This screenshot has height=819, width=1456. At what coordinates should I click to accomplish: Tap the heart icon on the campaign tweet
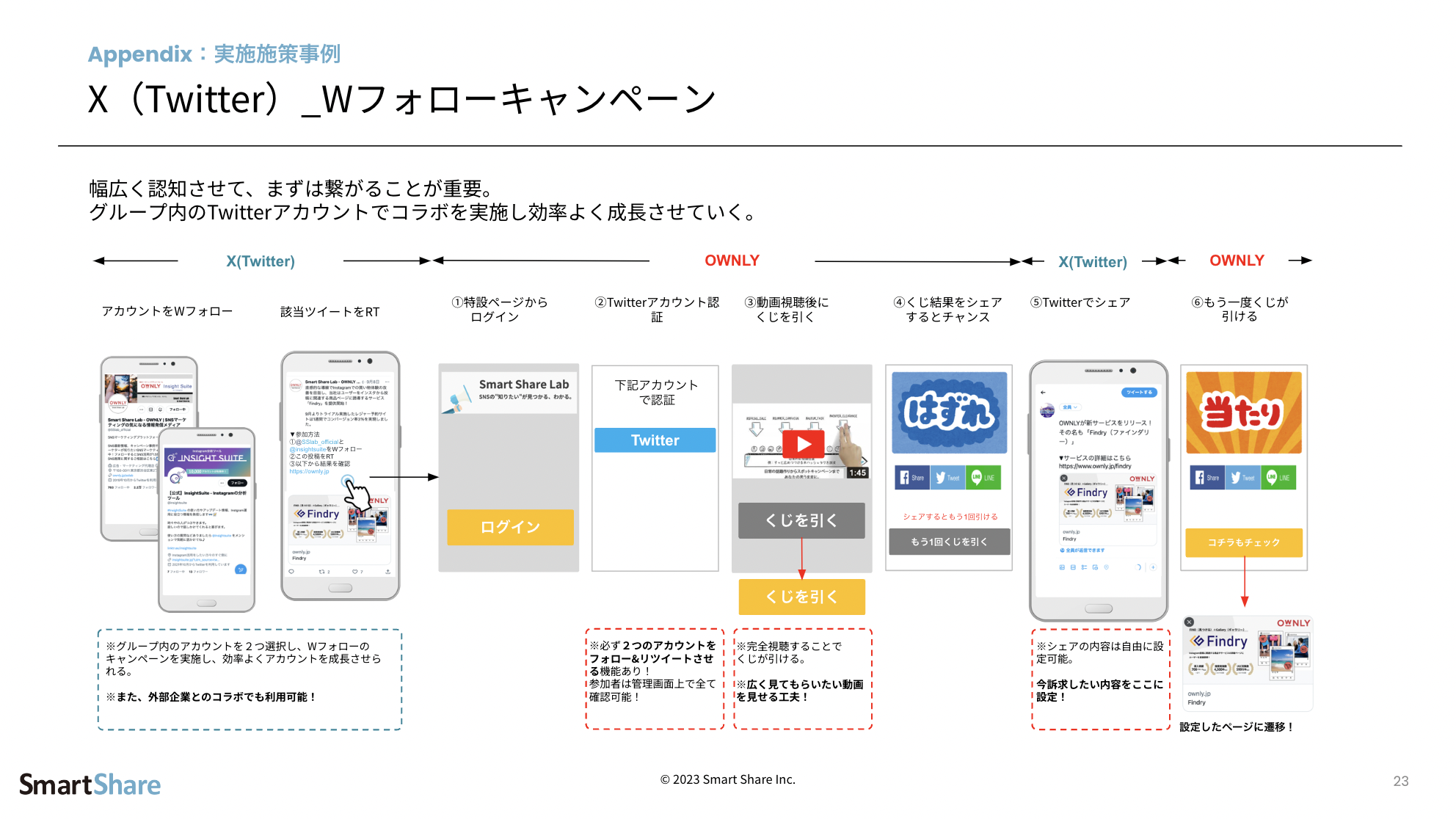[354, 571]
